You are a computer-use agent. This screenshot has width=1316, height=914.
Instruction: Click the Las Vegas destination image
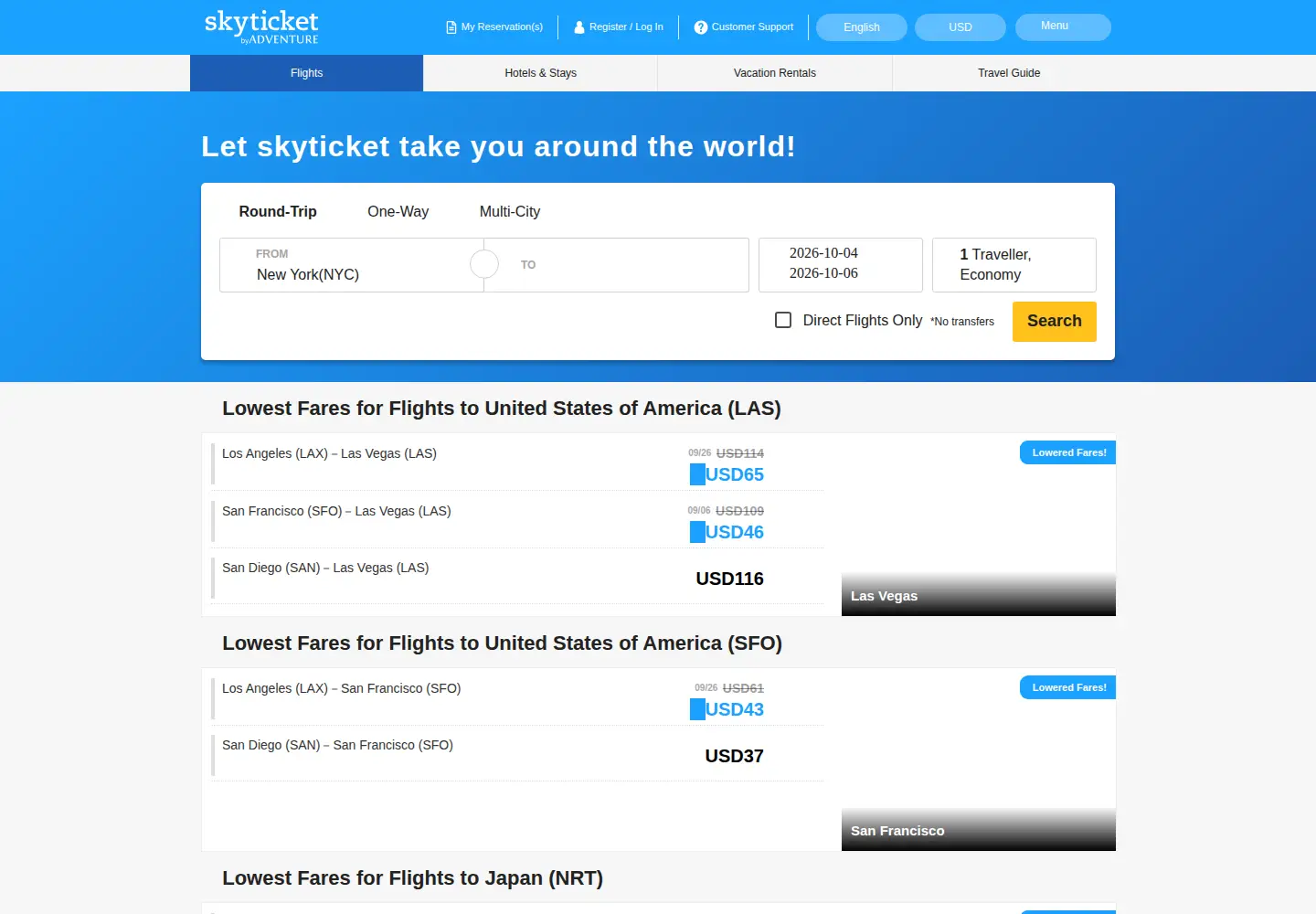(x=979, y=525)
